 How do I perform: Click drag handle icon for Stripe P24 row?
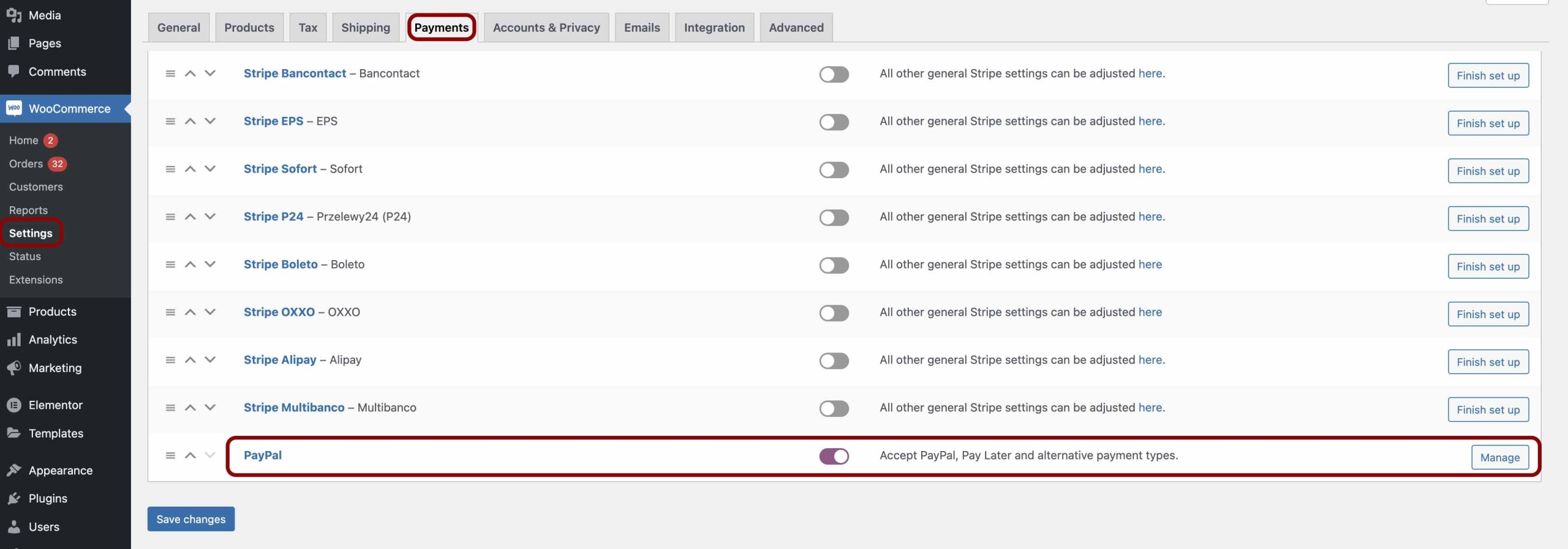coord(170,217)
